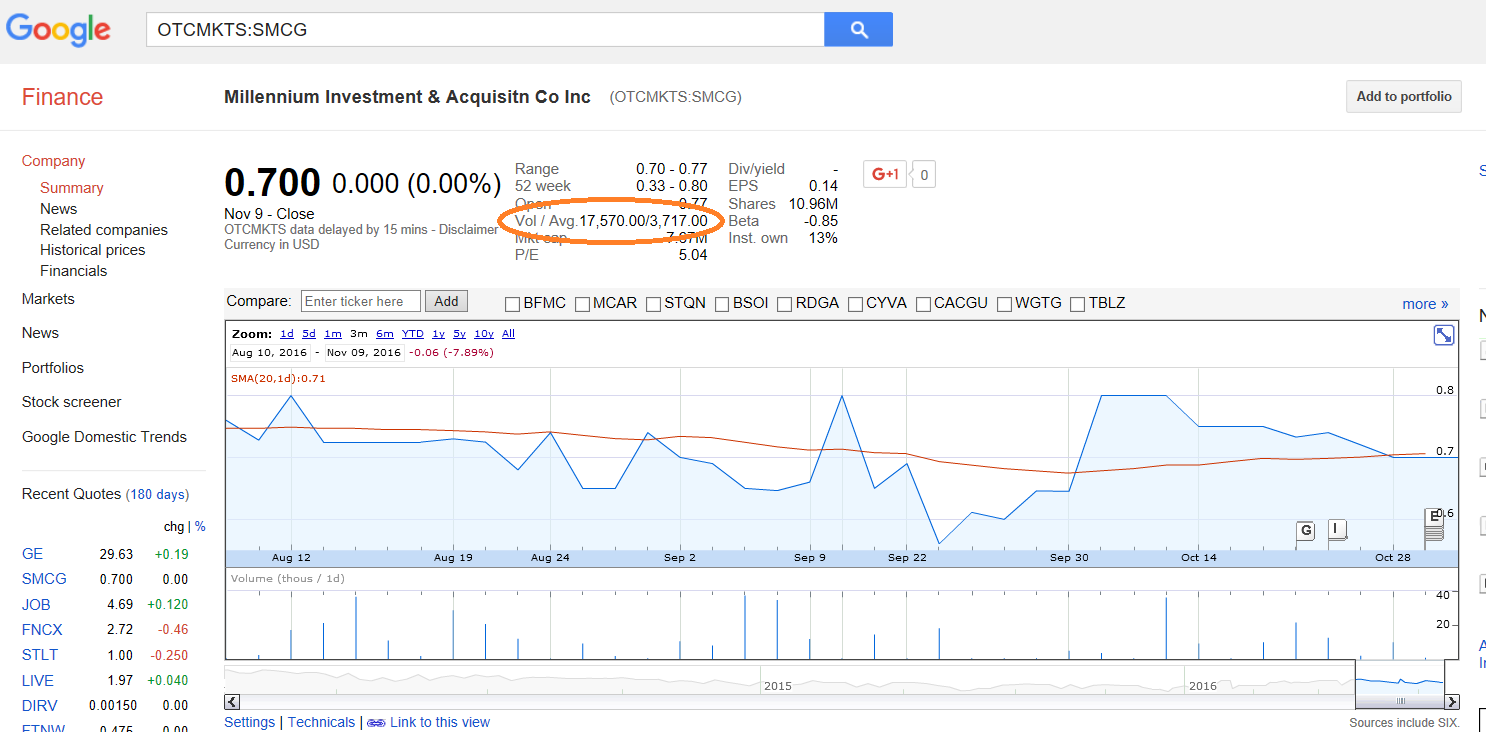
Task: Click the link icon beside Link to this view
Action: [376, 723]
